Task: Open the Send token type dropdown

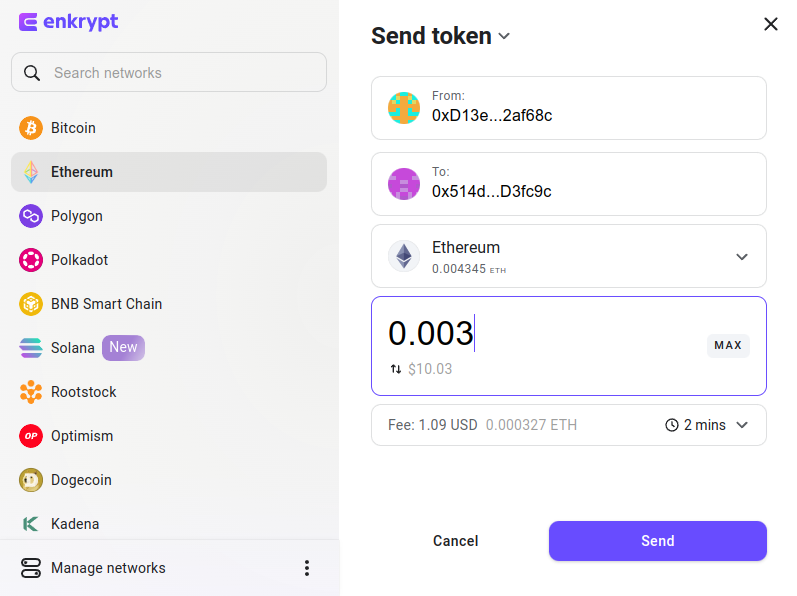Action: coord(504,36)
